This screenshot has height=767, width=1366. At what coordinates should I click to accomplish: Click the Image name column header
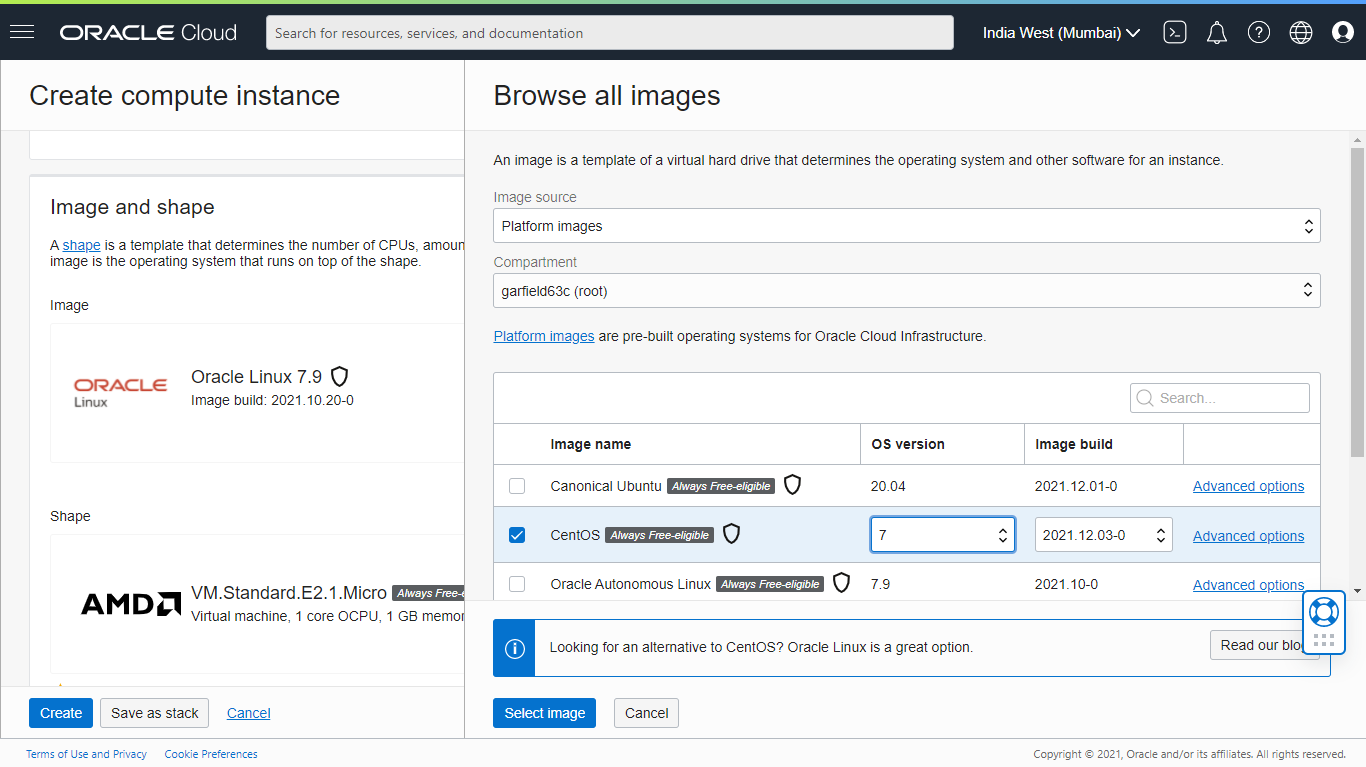[591, 444]
